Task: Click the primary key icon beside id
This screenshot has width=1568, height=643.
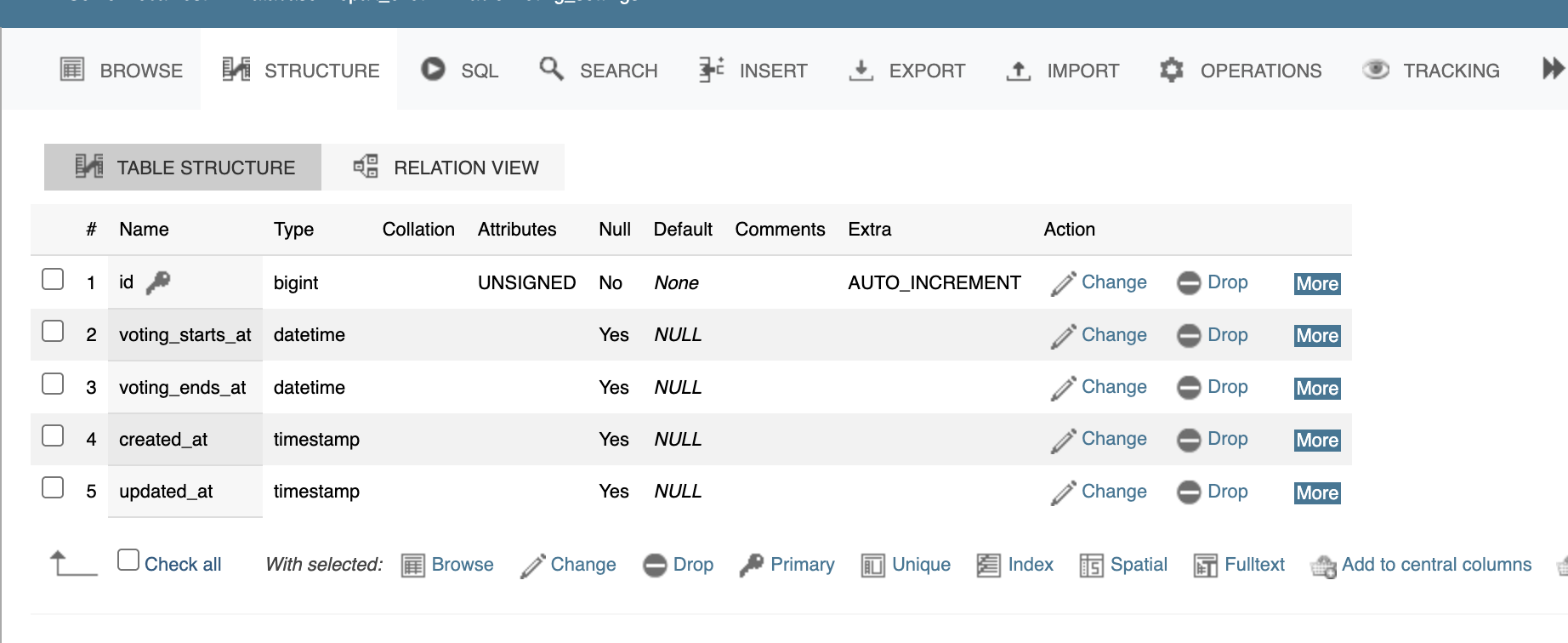Action: (158, 282)
